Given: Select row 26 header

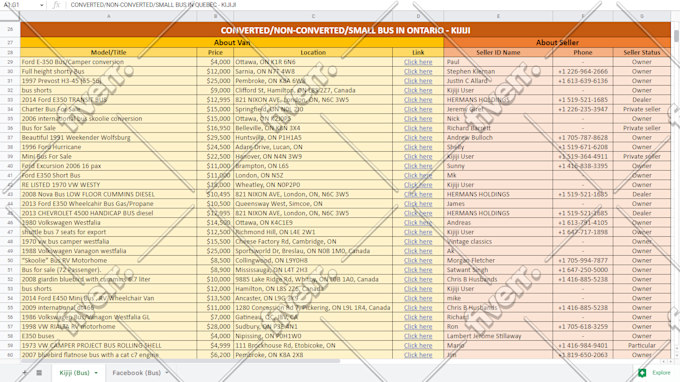Looking at the screenshot, I should coord(10,30).
